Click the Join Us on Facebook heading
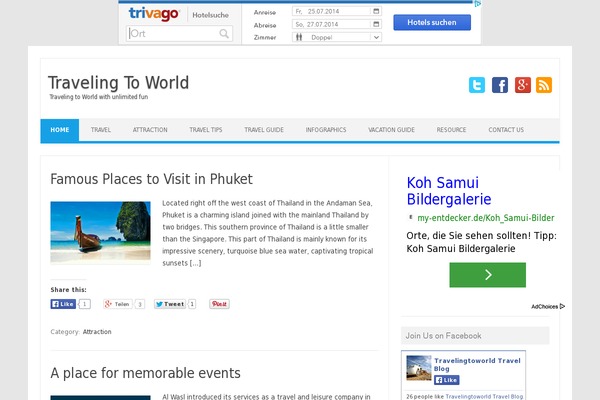600x400 pixels. pyautogui.click(x=443, y=336)
